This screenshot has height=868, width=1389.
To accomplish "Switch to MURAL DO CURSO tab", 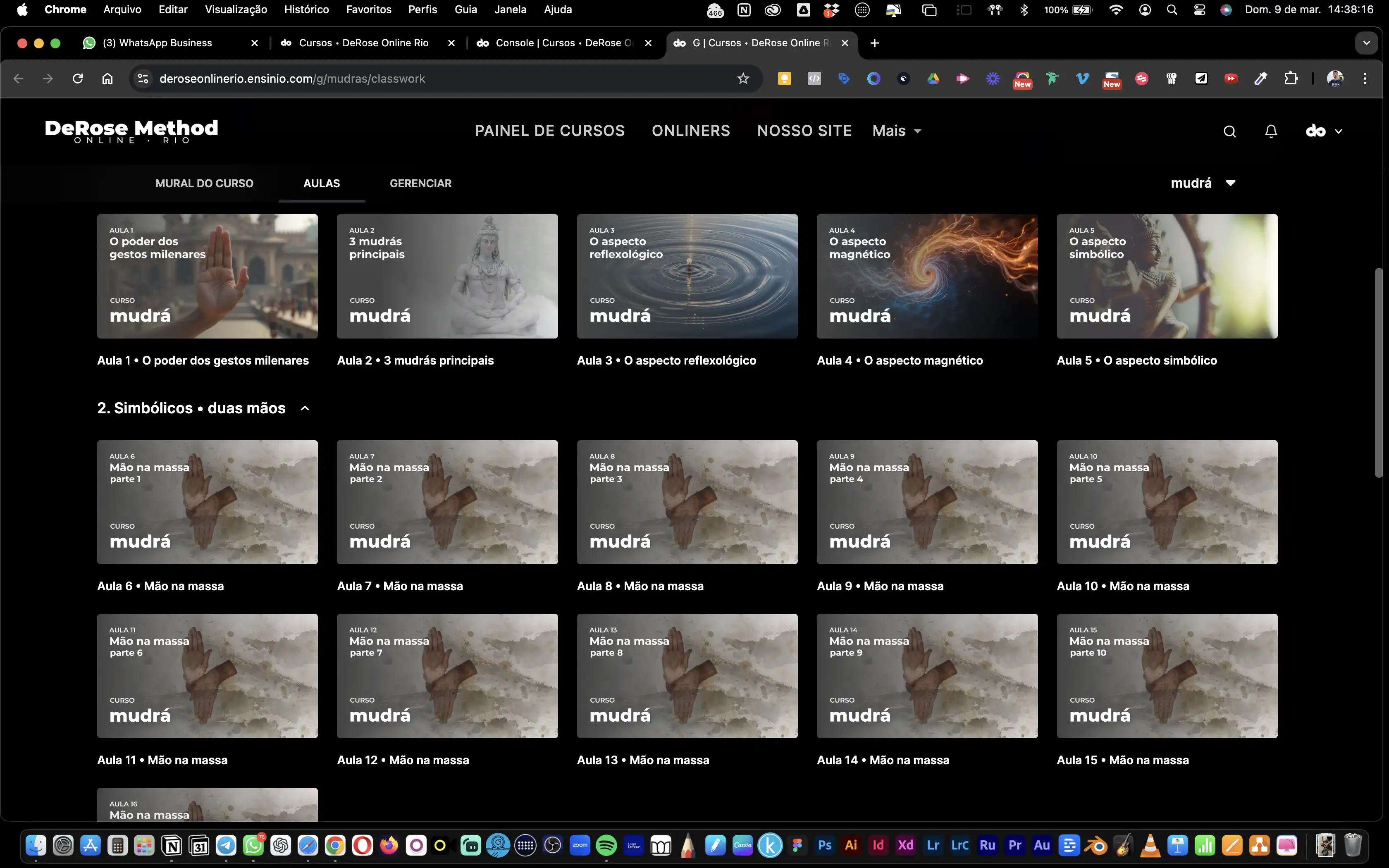I will (x=204, y=183).
